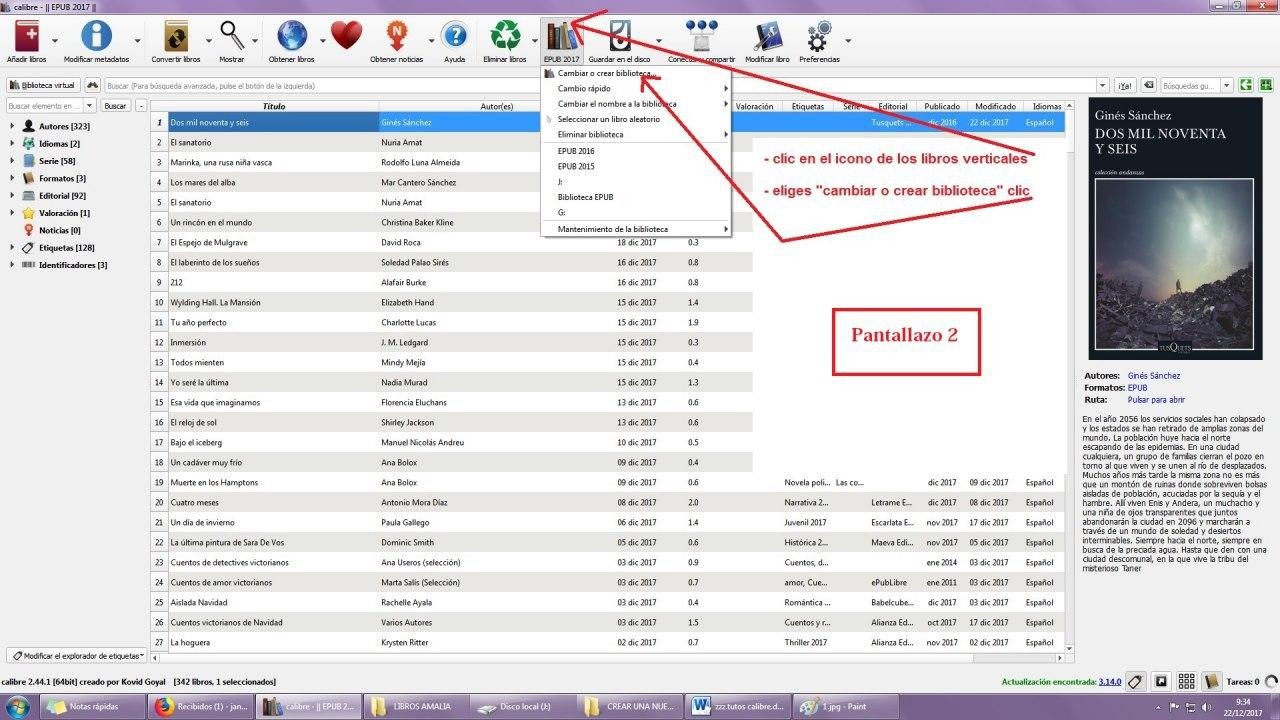Open Firefox Recibidos window in taskbar
The image size is (1280, 720).
pos(200,706)
